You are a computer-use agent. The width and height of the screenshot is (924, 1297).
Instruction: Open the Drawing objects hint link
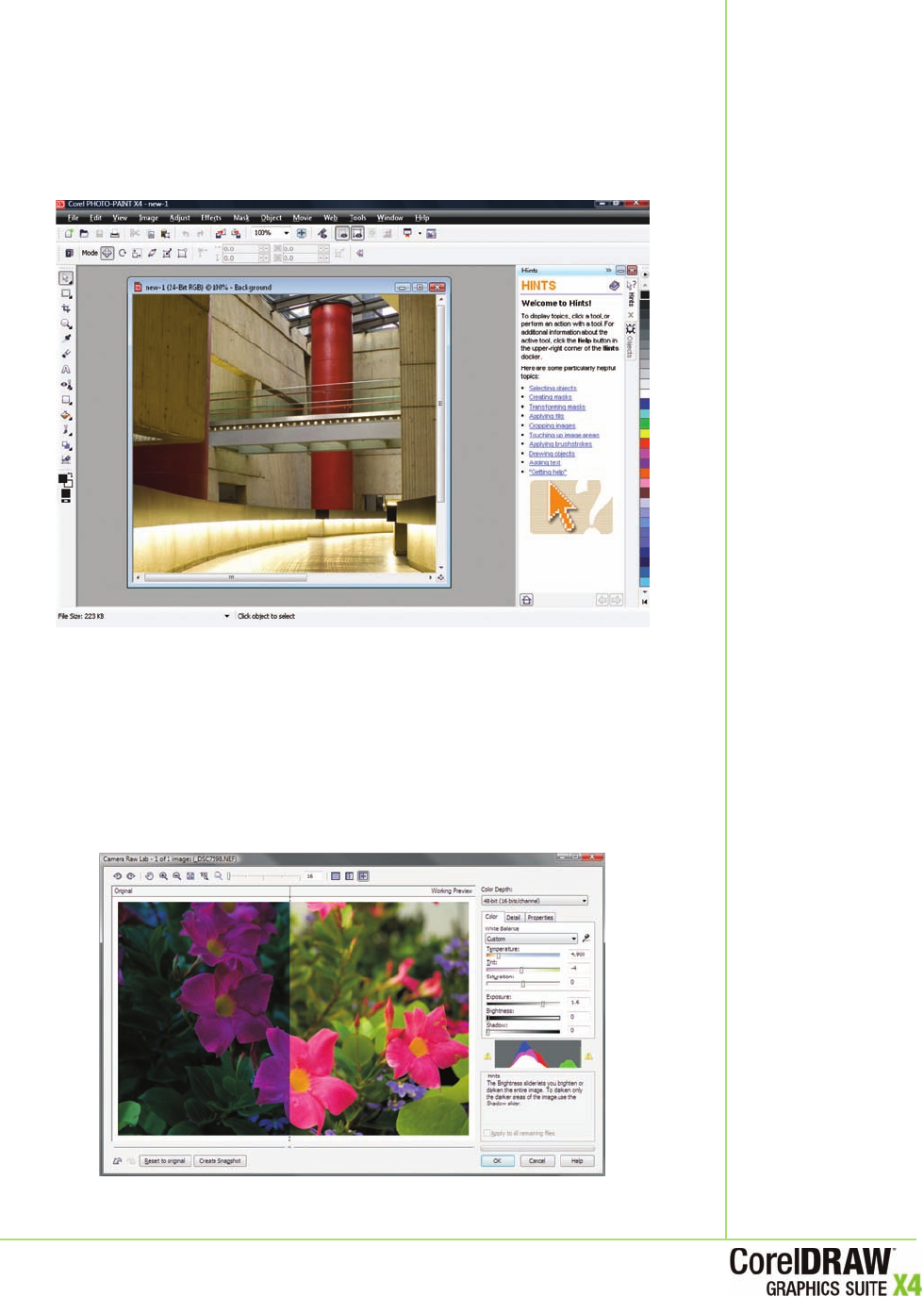click(x=552, y=454)
